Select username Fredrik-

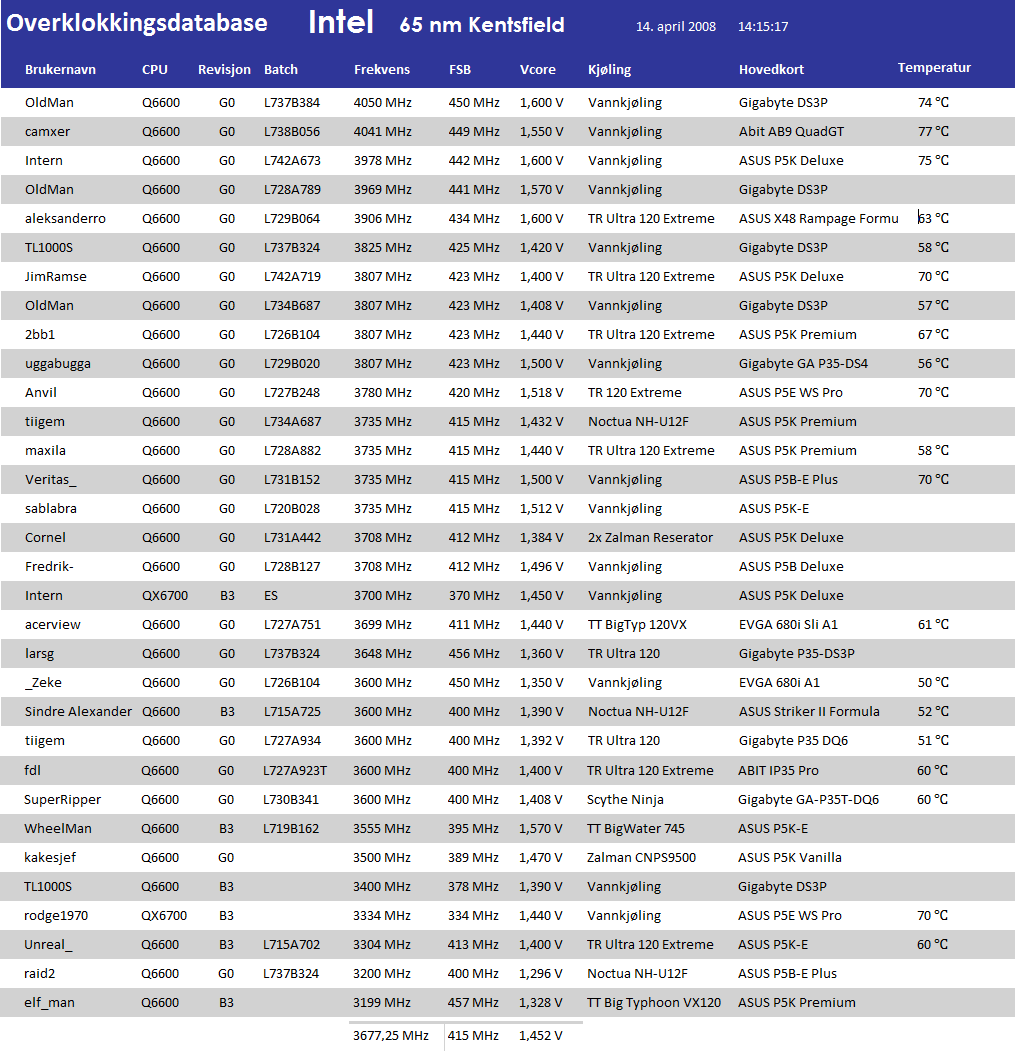[x=49, y=567]
